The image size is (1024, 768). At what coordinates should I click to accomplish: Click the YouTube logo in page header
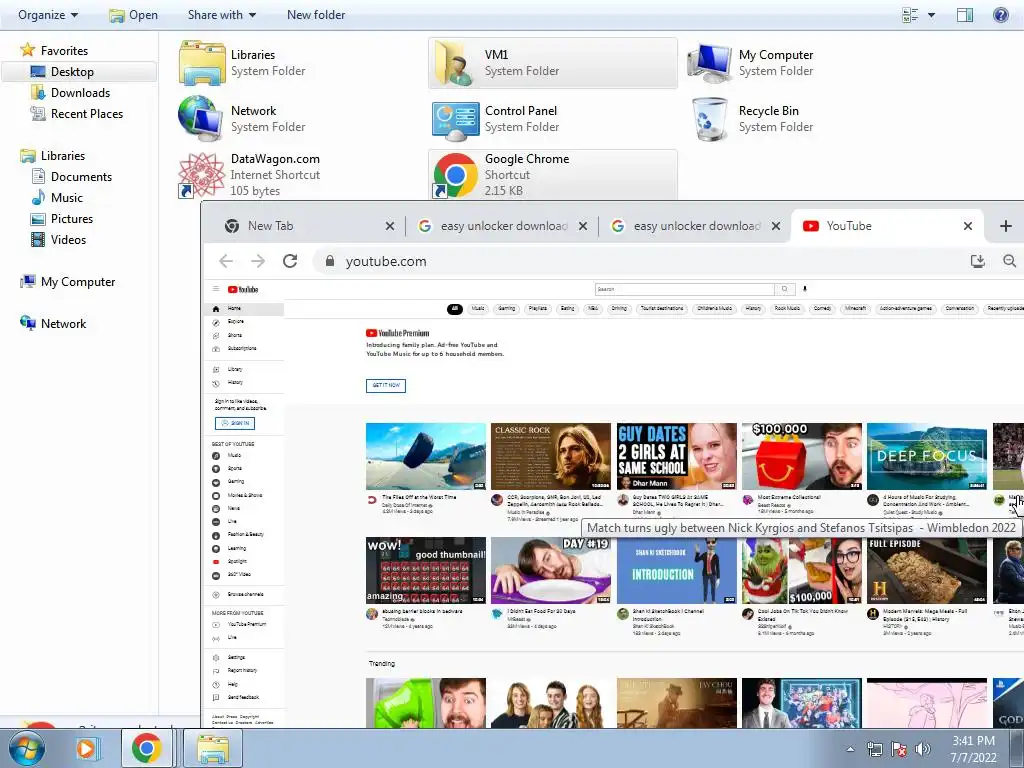pyautogui.click(x=243, y=289)
